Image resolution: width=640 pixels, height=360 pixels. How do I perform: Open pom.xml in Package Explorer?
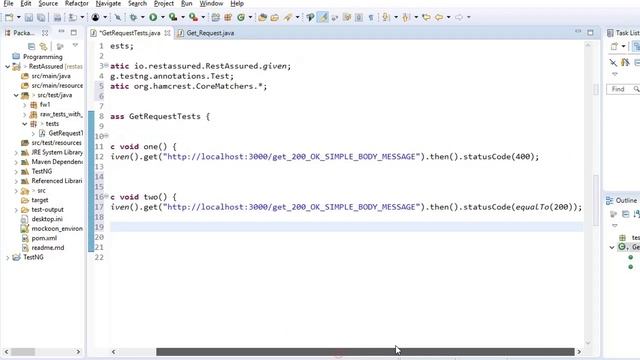coord(44,238)
